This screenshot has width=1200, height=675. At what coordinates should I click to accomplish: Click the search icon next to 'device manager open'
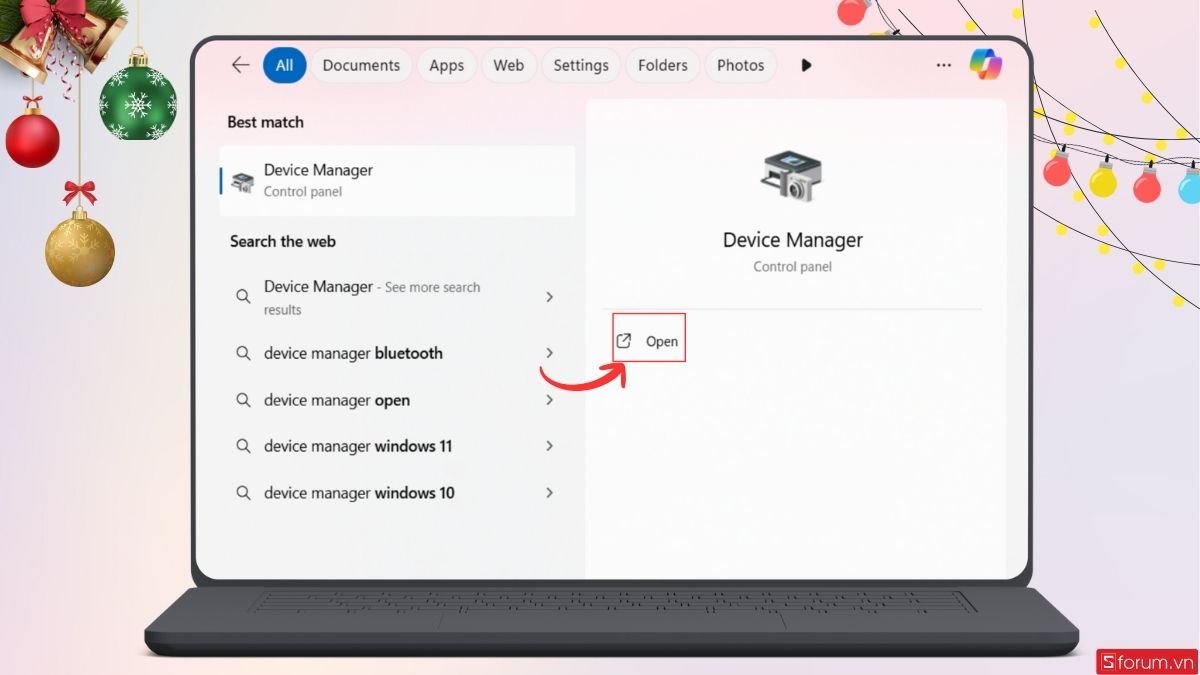click(243, 400)
